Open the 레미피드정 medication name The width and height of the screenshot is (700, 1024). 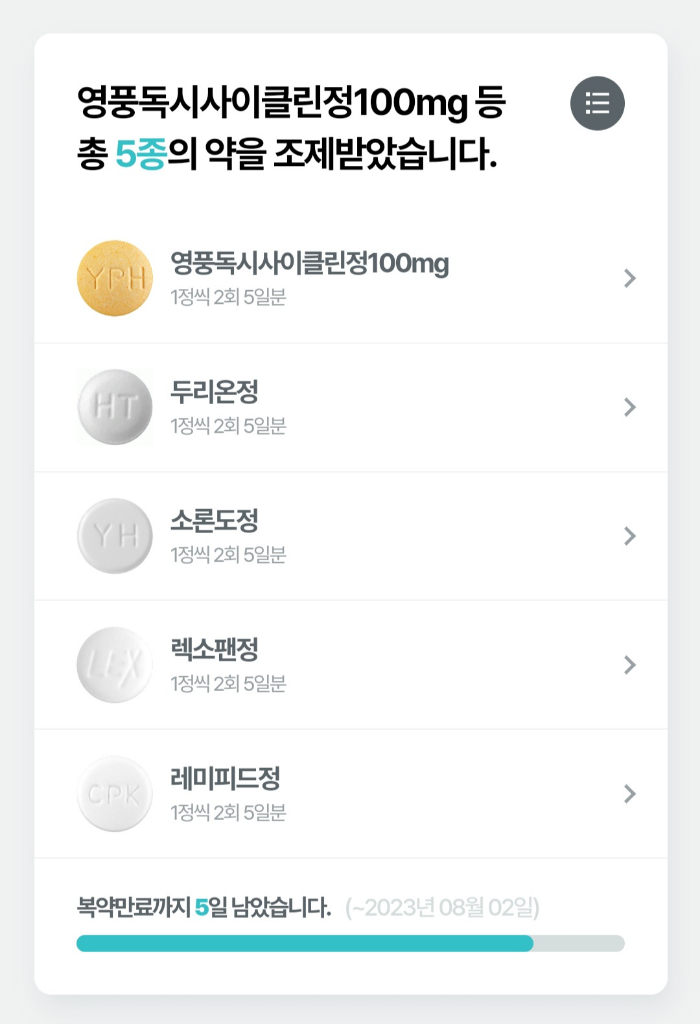point(225,779)
